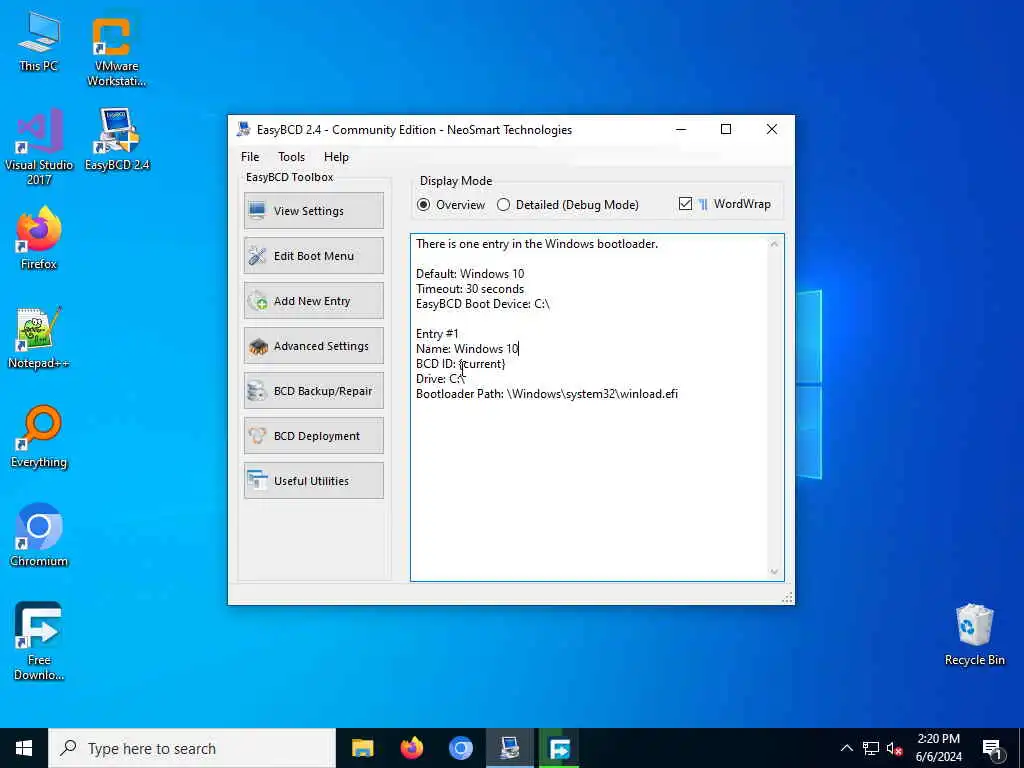The width and height of the screenshot is (1024, 768).
Task: Open taskbar clock and date
Action: (x=938, y=748)
